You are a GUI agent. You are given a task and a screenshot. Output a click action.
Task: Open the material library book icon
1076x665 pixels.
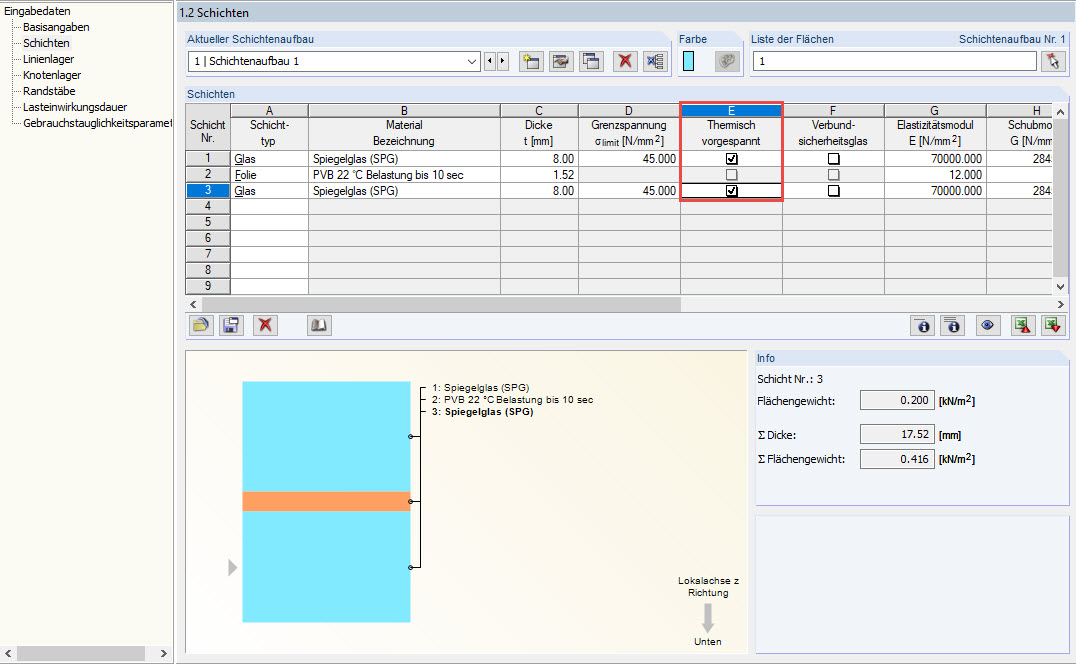coord(319,325)
